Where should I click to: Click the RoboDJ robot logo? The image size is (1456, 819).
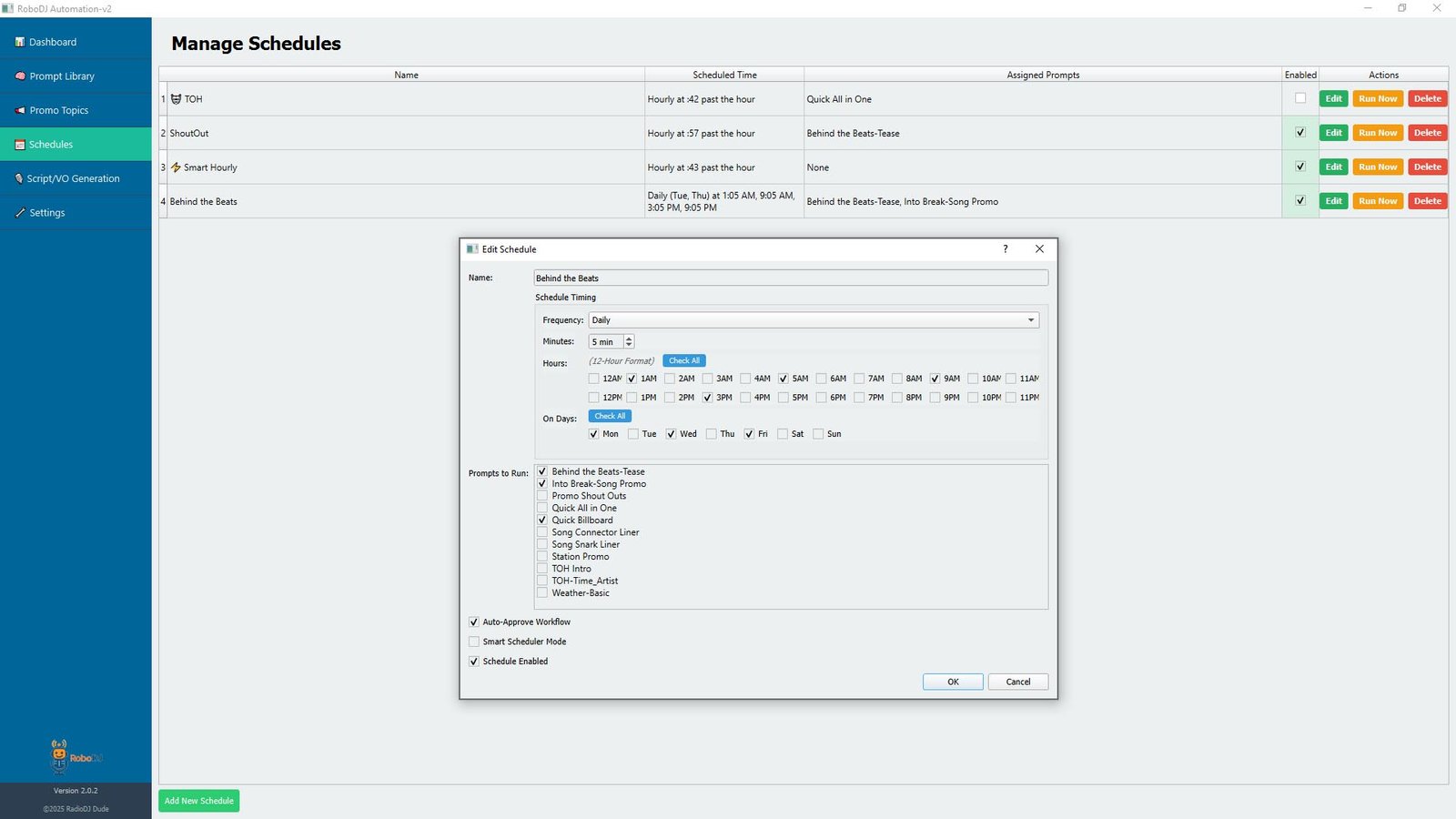coord(60,755)
